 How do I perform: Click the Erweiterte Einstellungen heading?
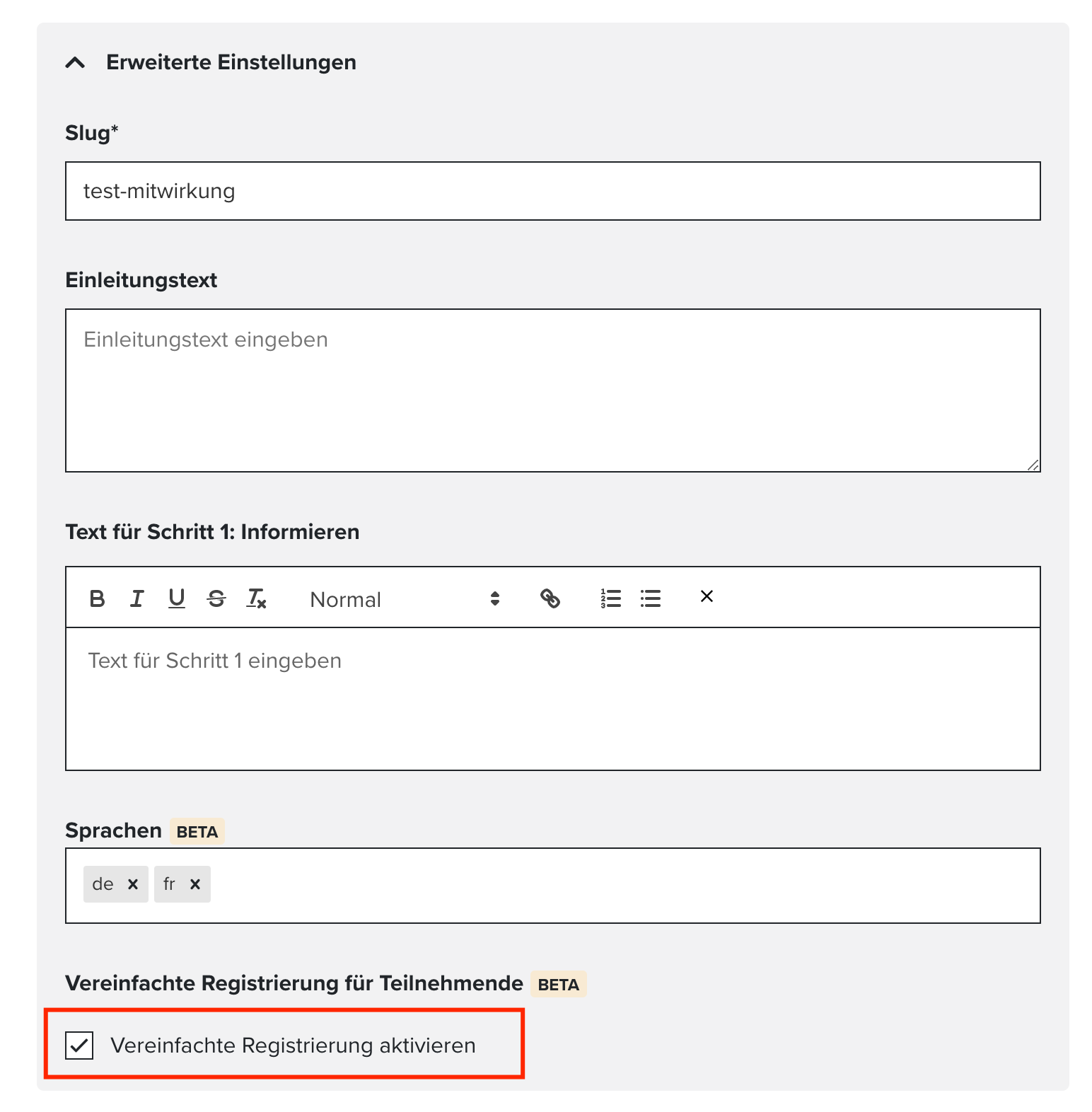231,62
